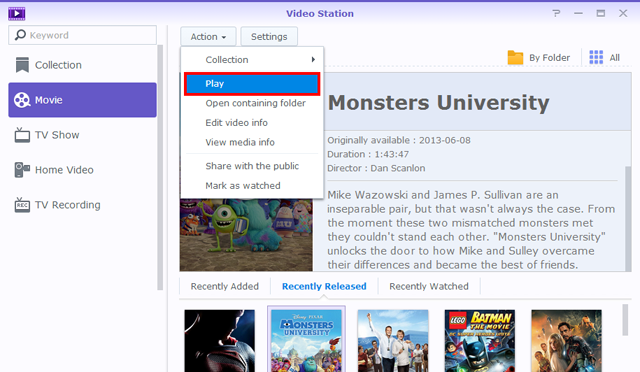Click the TV Recording REC icon
This screenshot has width=640, height=372.
[x=22, y=205]
